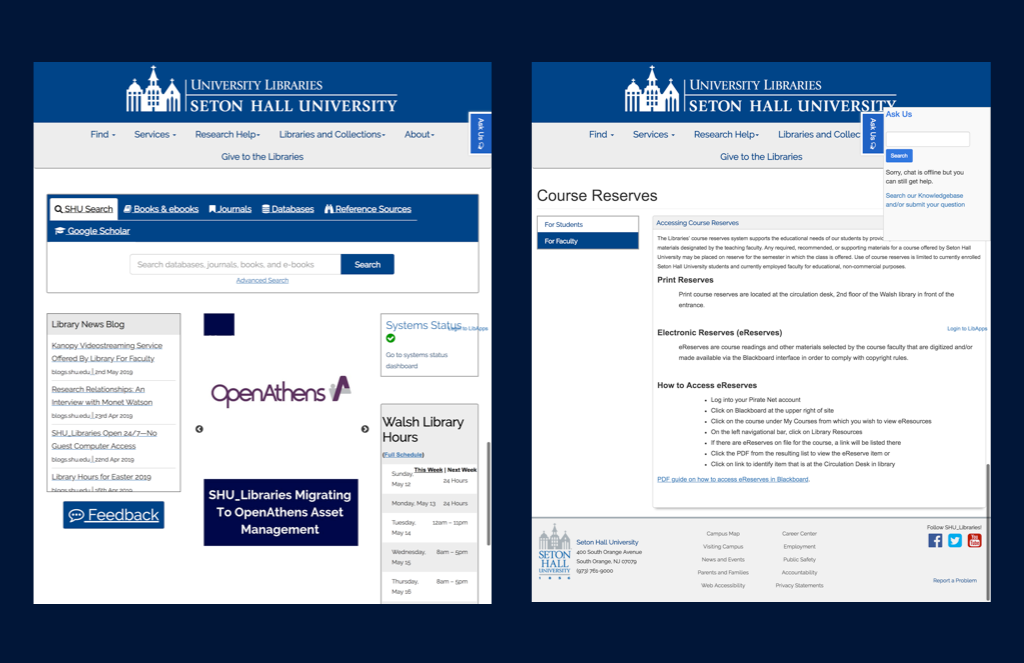Expand the Find menu on the Course Reserves page
1024x663 pixels.
pyautogui.click(x=601, y=135)
